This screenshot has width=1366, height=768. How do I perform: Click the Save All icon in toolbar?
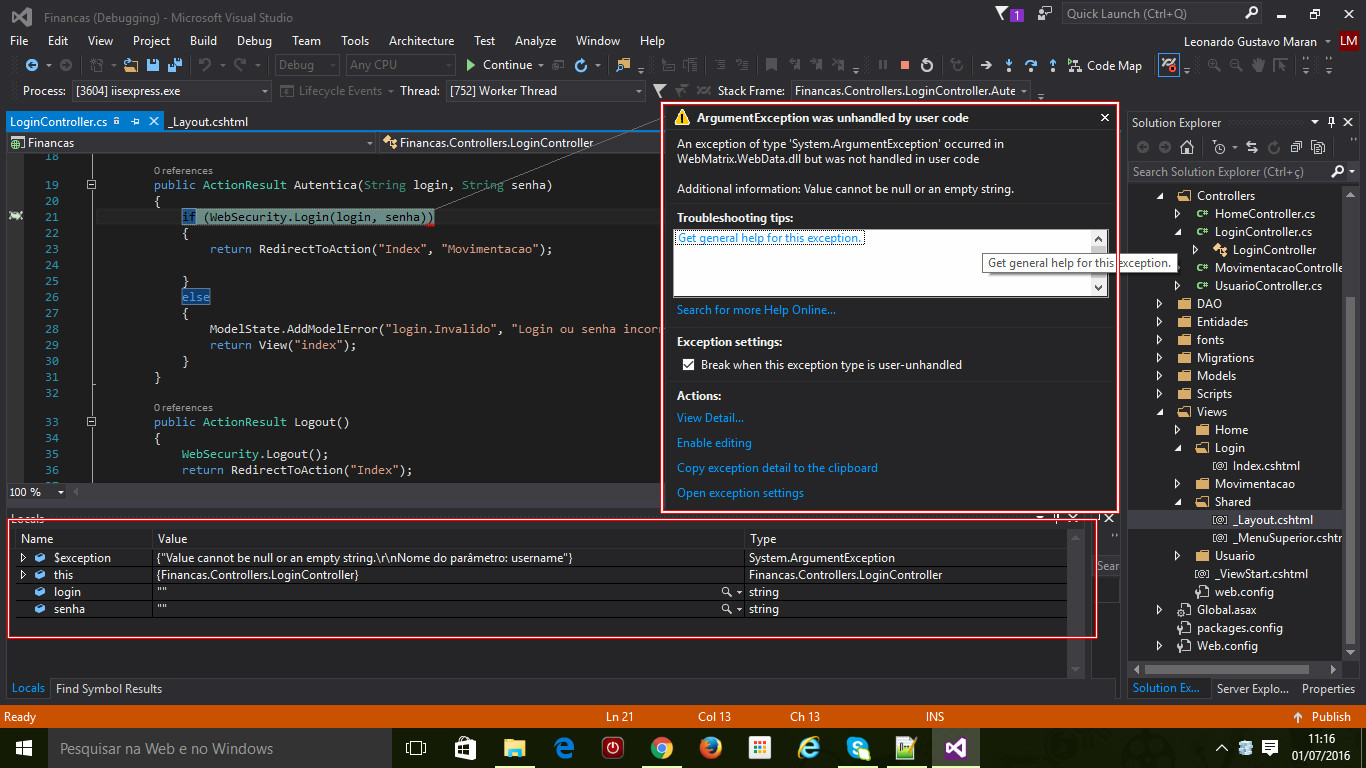[175, 65]
